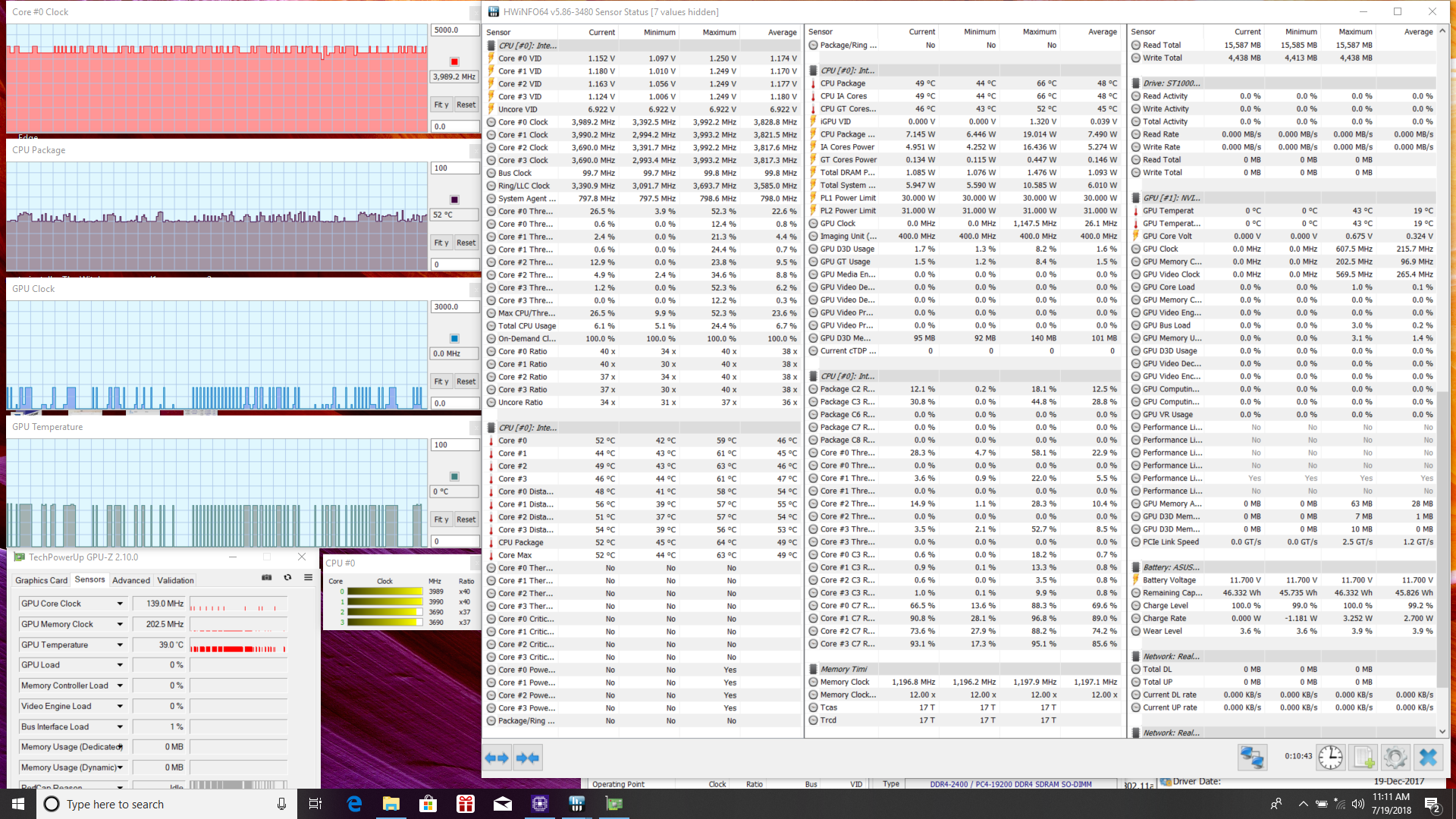Click the GPU-Z screenshot camera icon
This screenshot has width=1456, height=819.
(x=267, y=578)
